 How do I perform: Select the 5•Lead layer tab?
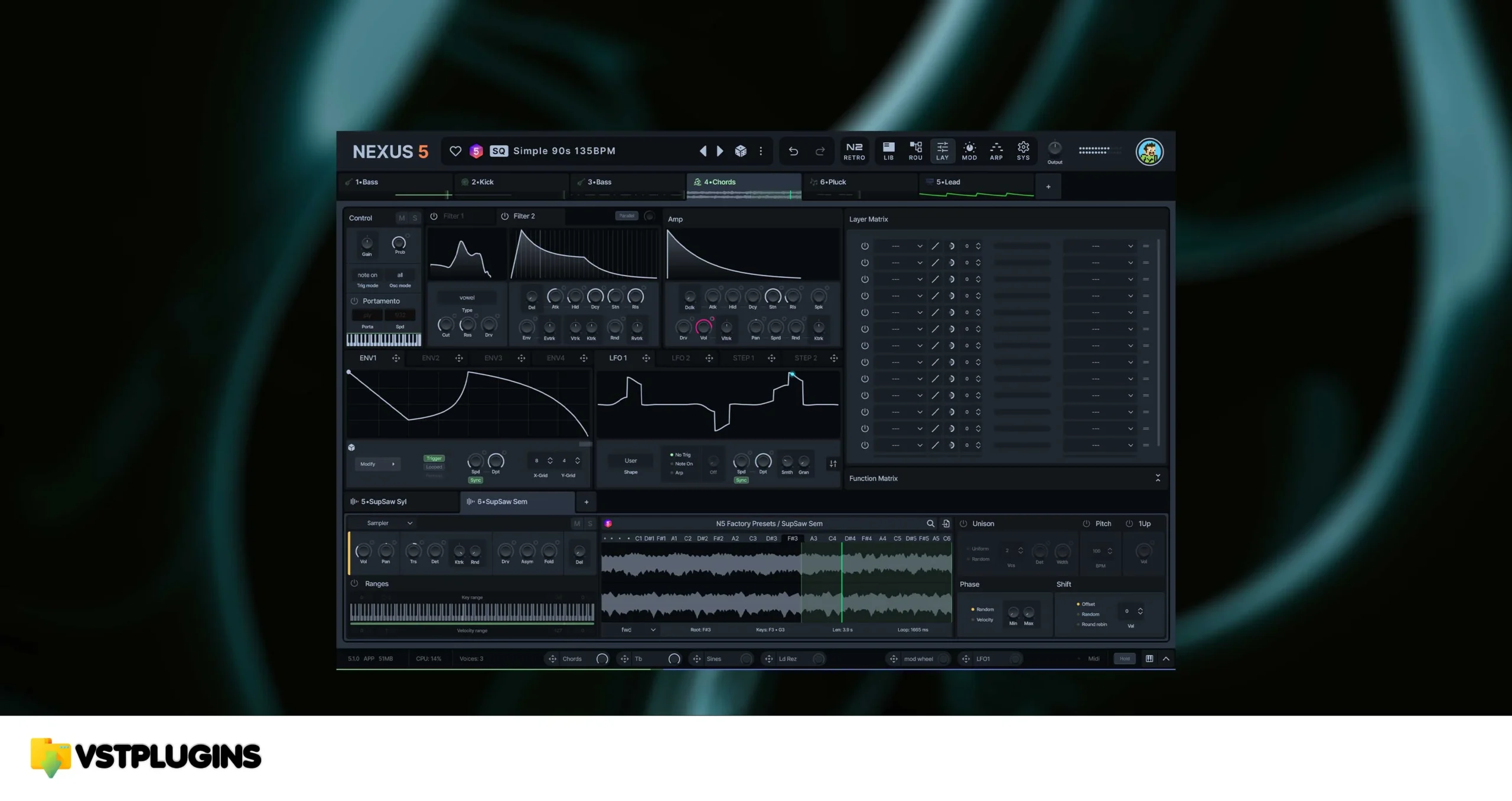click(x=976, y=187)
